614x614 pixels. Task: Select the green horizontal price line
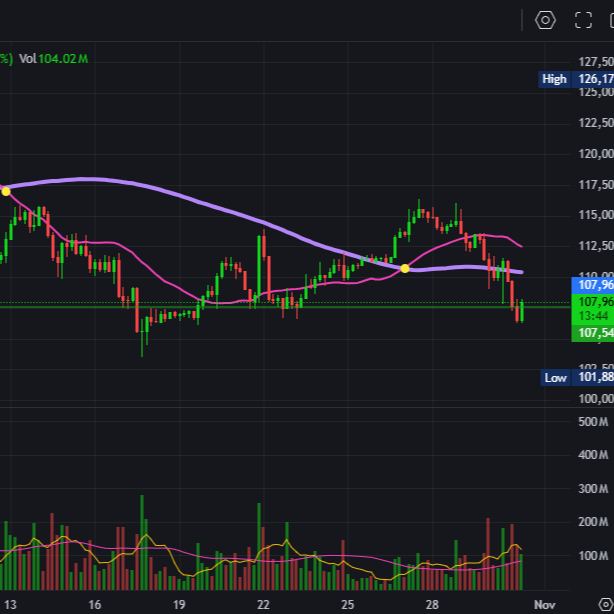coord(285,307)
